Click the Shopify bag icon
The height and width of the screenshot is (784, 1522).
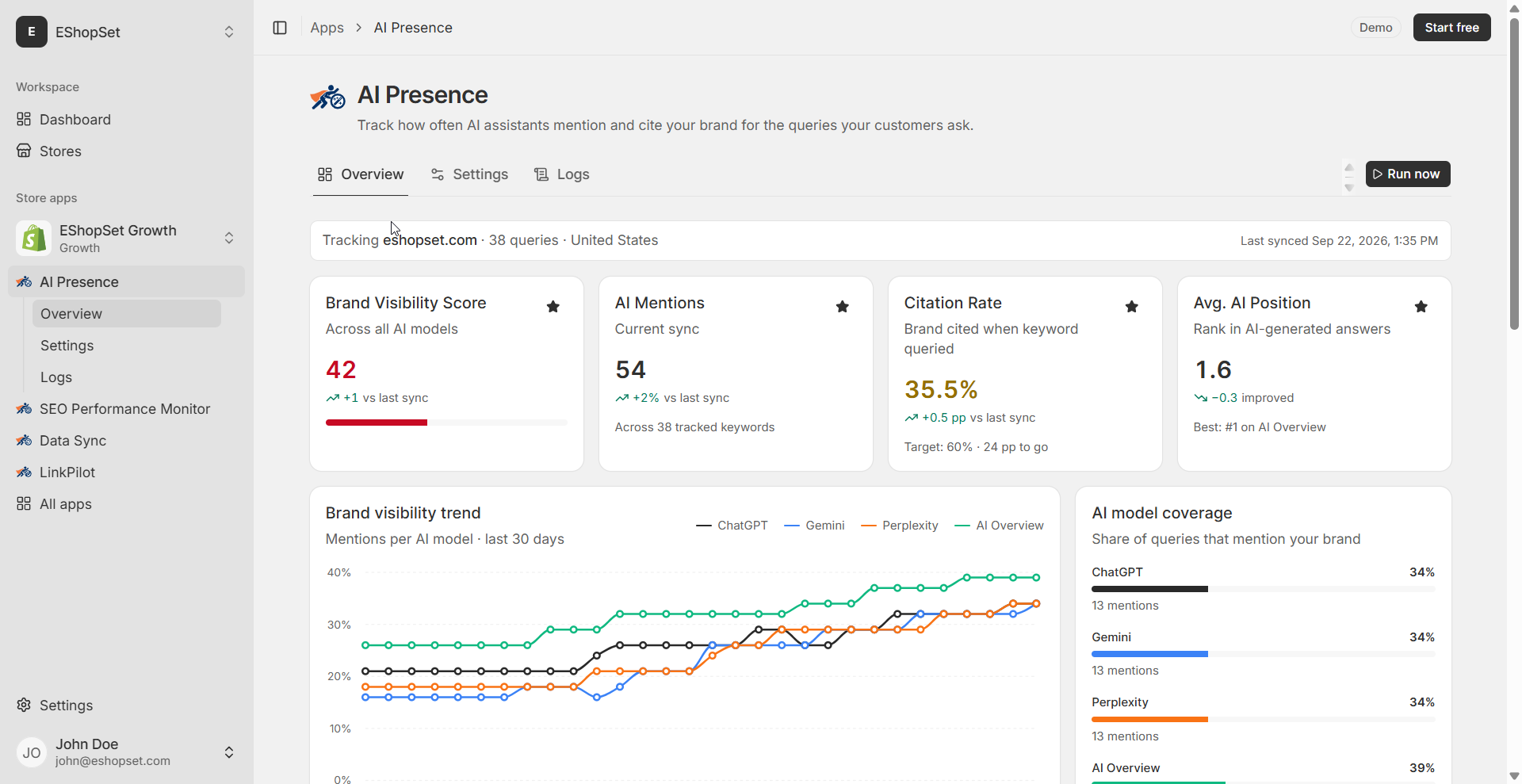click(34, 239)
